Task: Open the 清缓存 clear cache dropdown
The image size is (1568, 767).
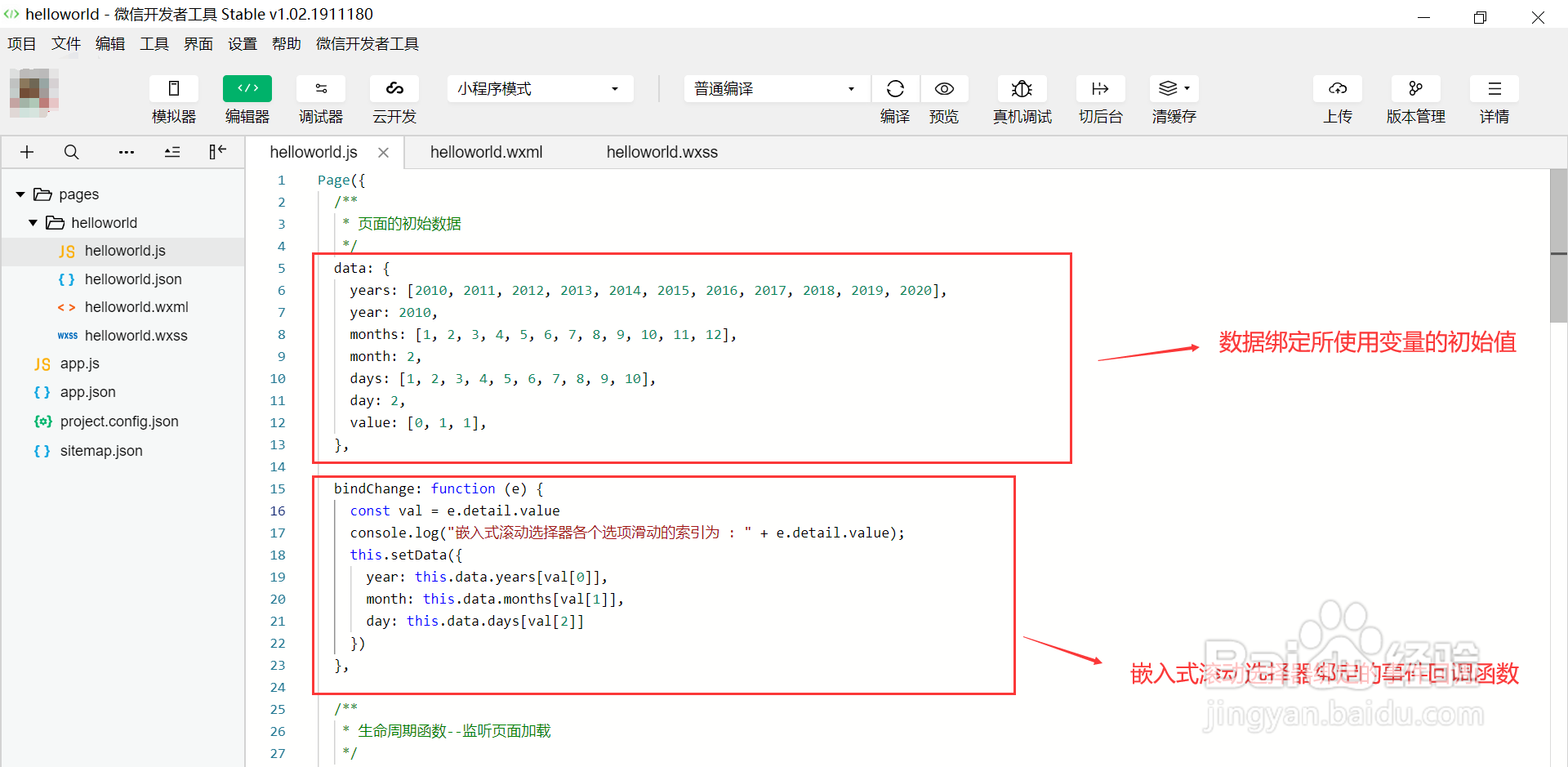Action: pyautogui.click(x=1174, y=88)
